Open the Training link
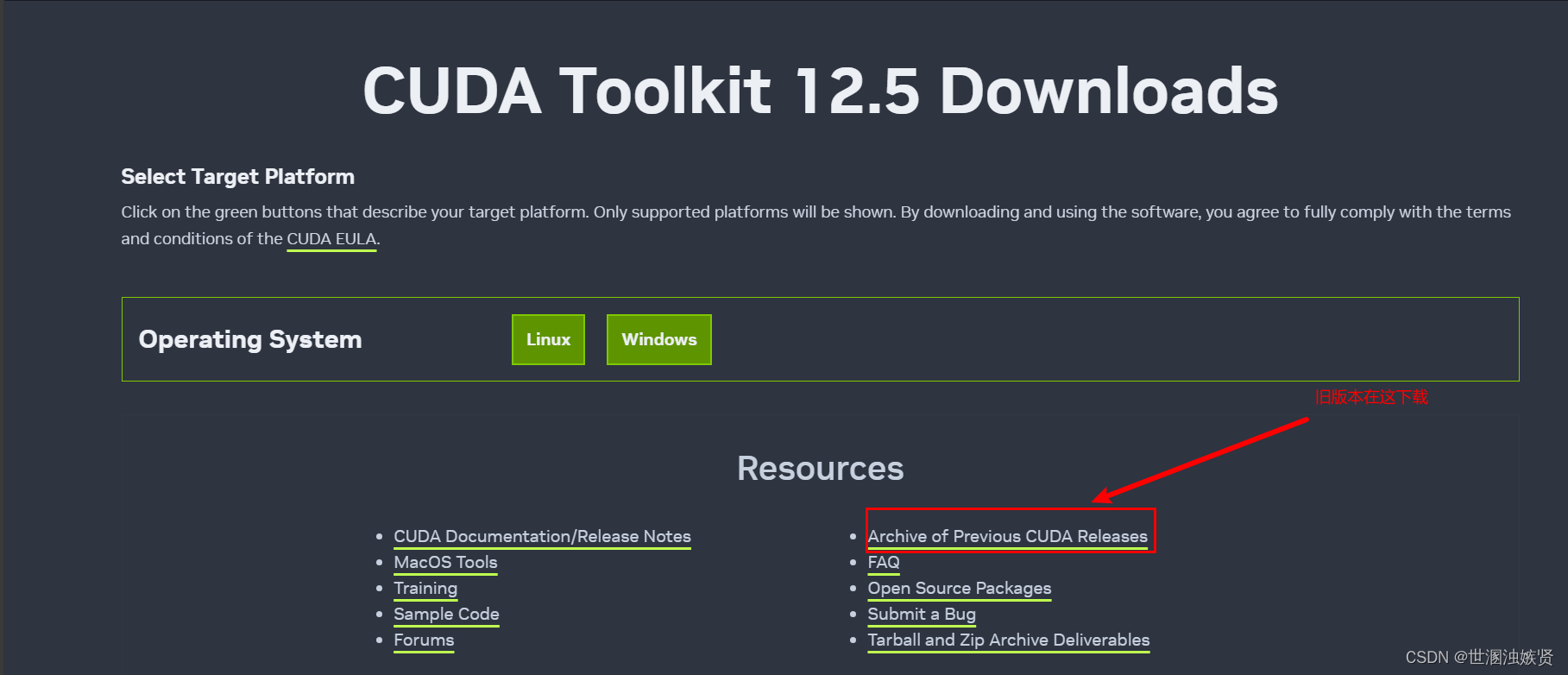The height and width of the screenshot is (675, 1568). 425,589
